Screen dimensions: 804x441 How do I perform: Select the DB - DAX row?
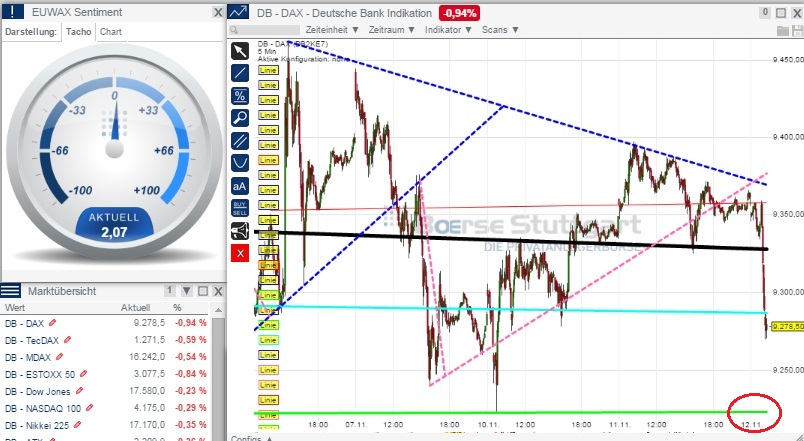coord(106,323)
